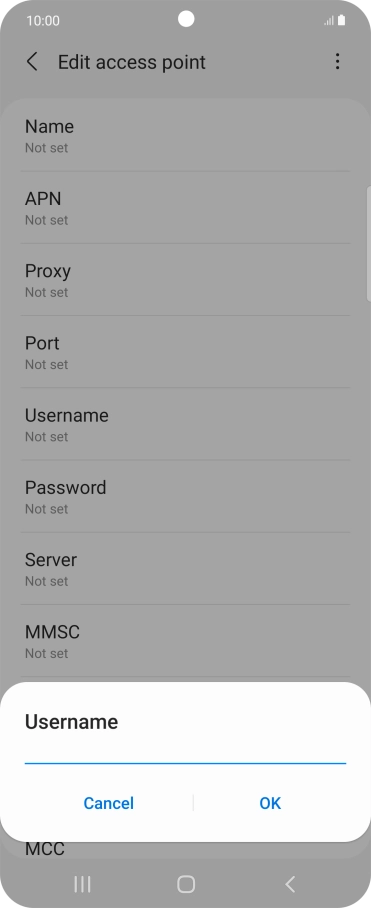Tap the Username row in settings list
Screen dimensions: 371x908
pos(185,424)
